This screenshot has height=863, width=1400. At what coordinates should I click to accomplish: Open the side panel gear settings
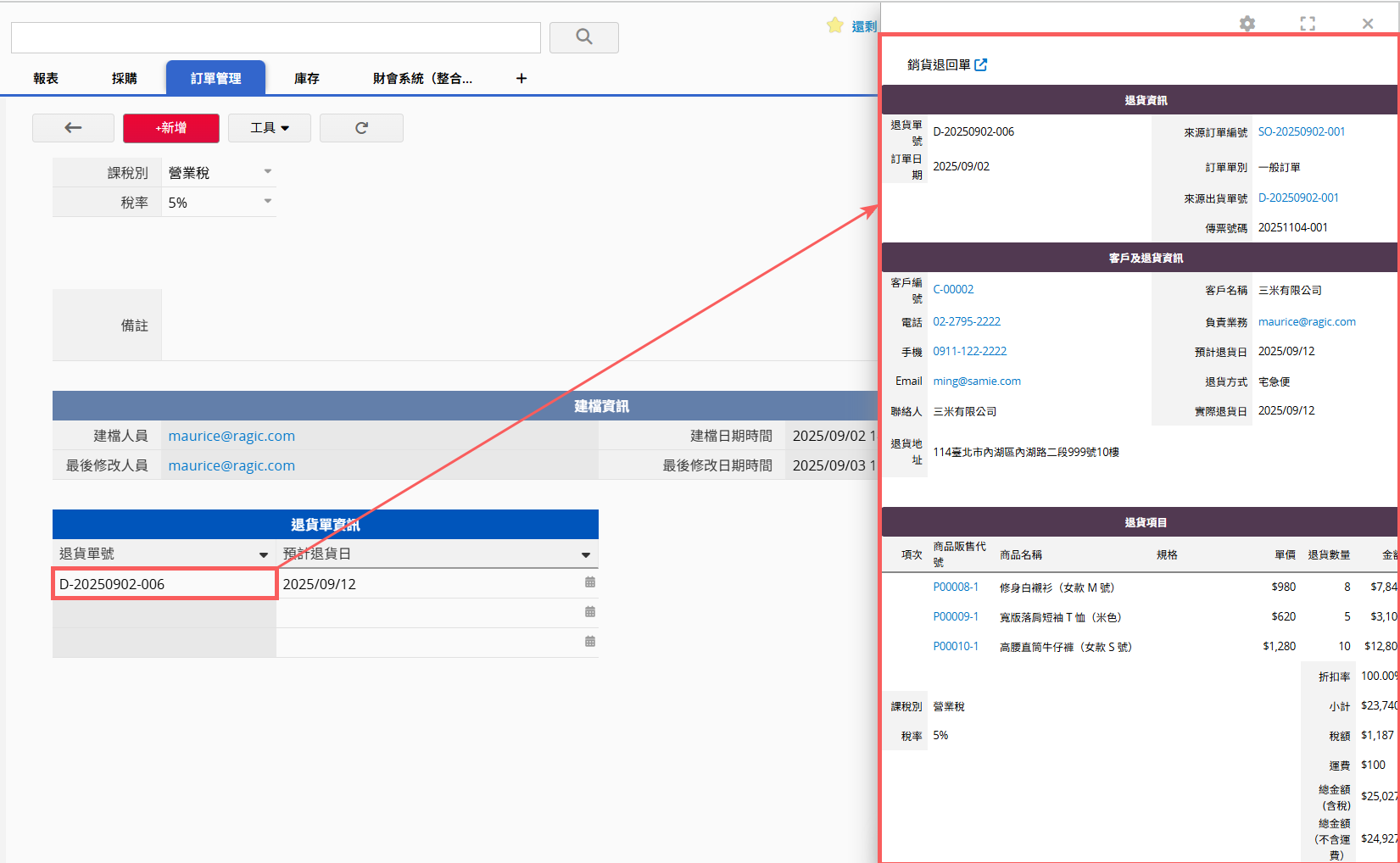coord(1247,24)
